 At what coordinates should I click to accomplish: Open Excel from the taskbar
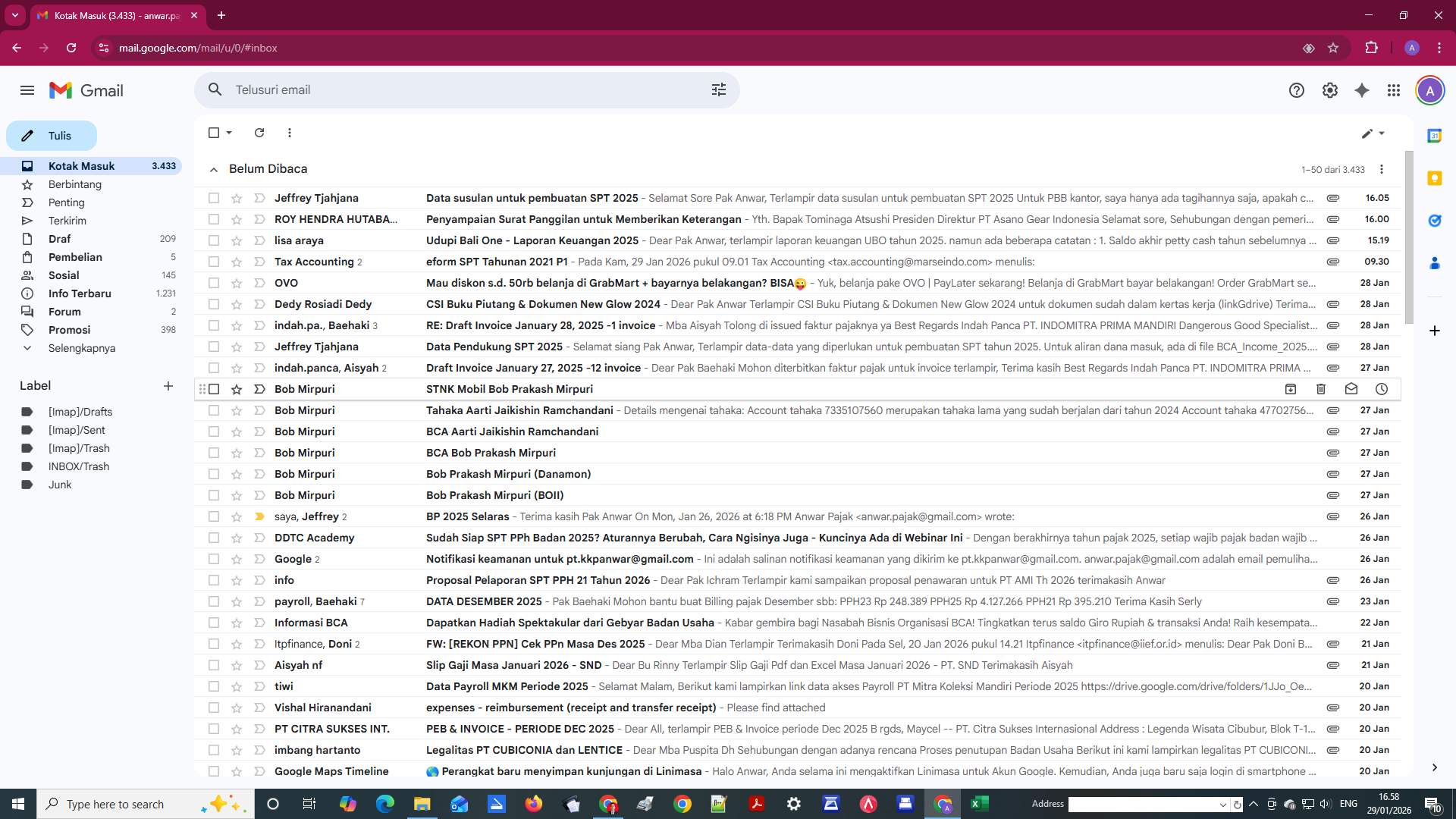pyautogui.click(x=979, y=804)
